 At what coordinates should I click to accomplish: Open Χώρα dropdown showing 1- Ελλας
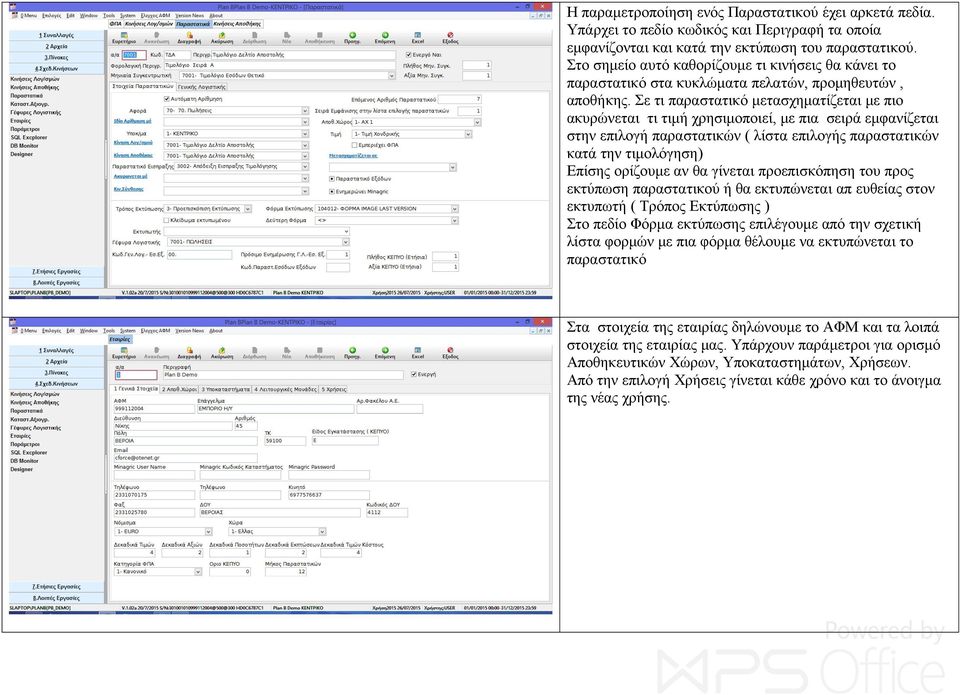(x=322, y=532)
